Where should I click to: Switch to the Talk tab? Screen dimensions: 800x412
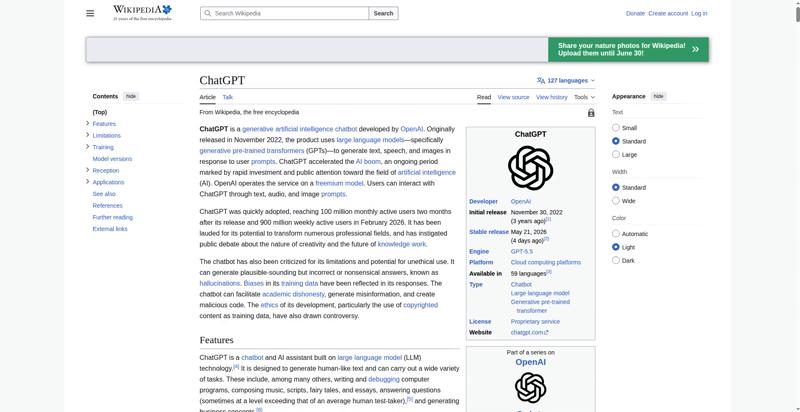[x=228, y=97]
